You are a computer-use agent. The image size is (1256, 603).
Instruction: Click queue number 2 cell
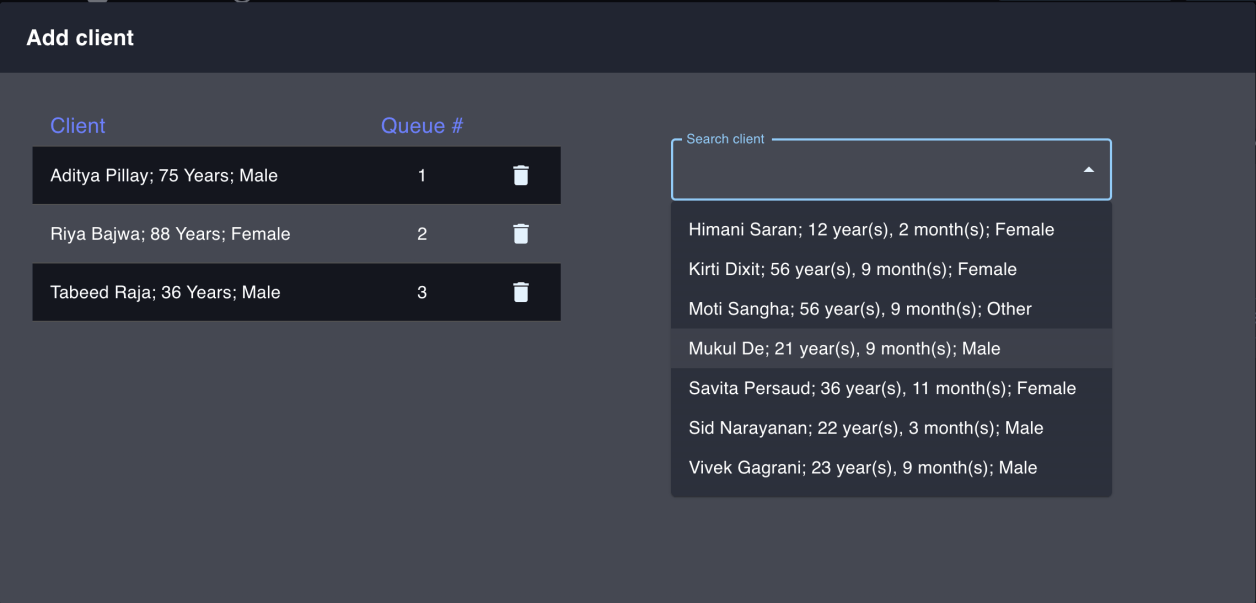(x=422, y=234)
